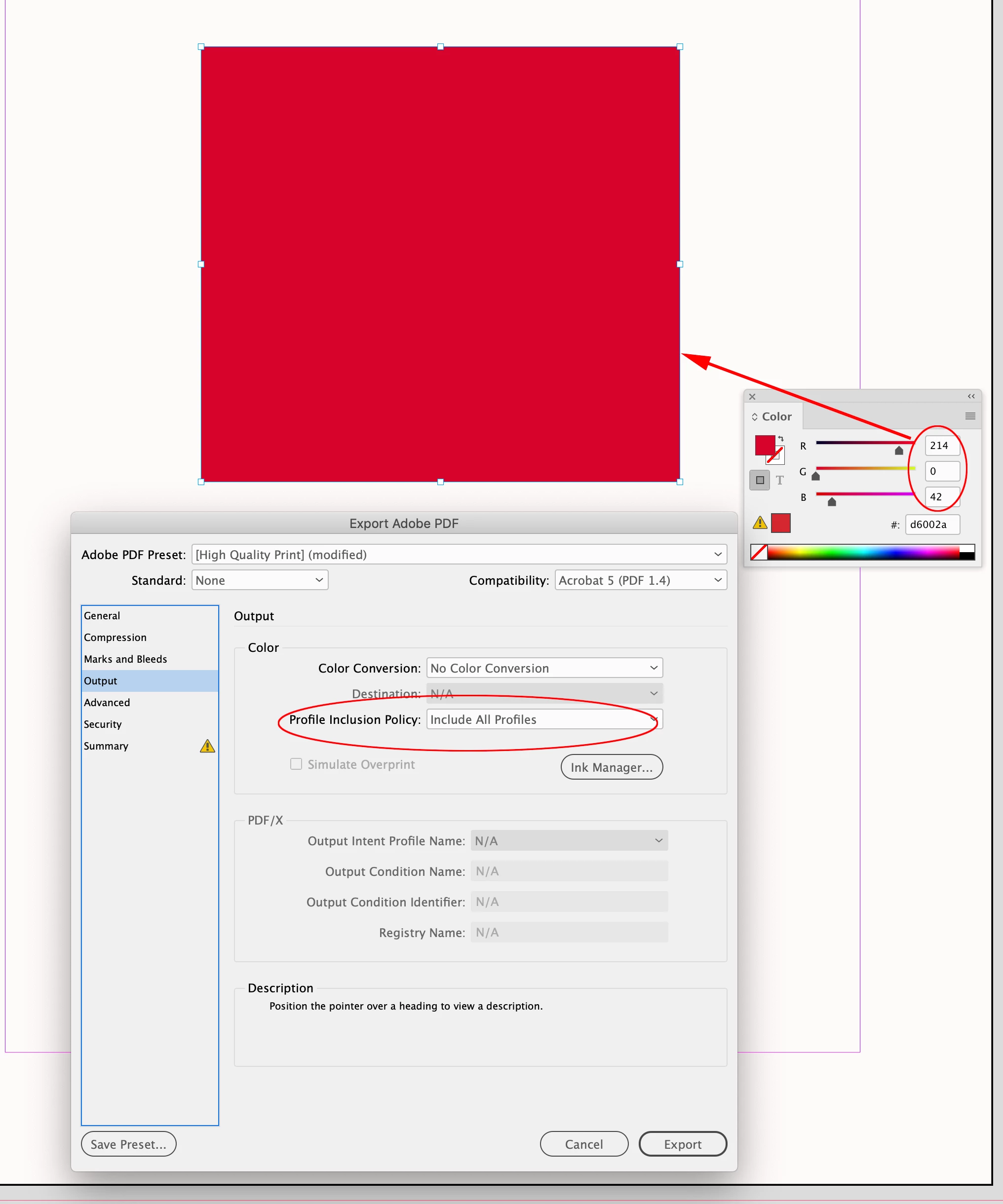Viewport: 1003px width, 1204px height.
Task: Select the Formatting affects text T icon
Action: (779, 480)
